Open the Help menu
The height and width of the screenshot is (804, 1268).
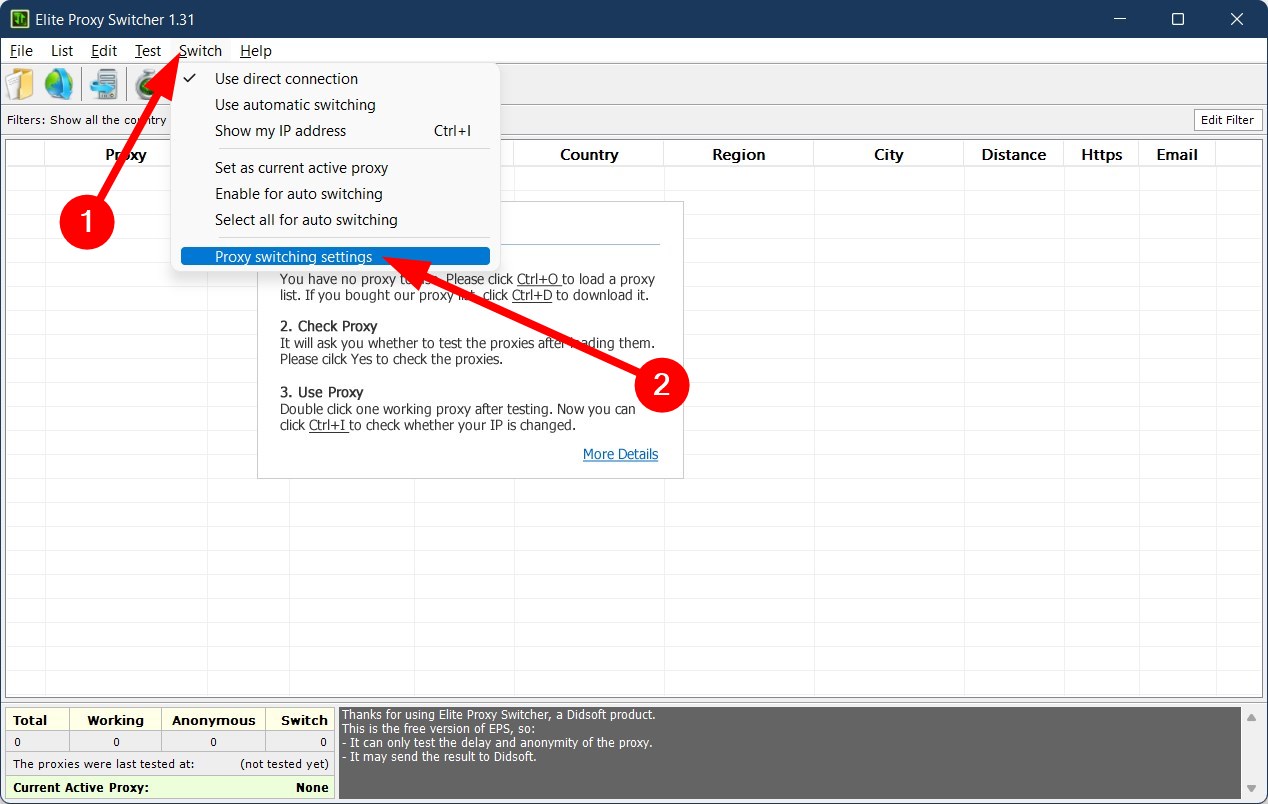(256, 51)
